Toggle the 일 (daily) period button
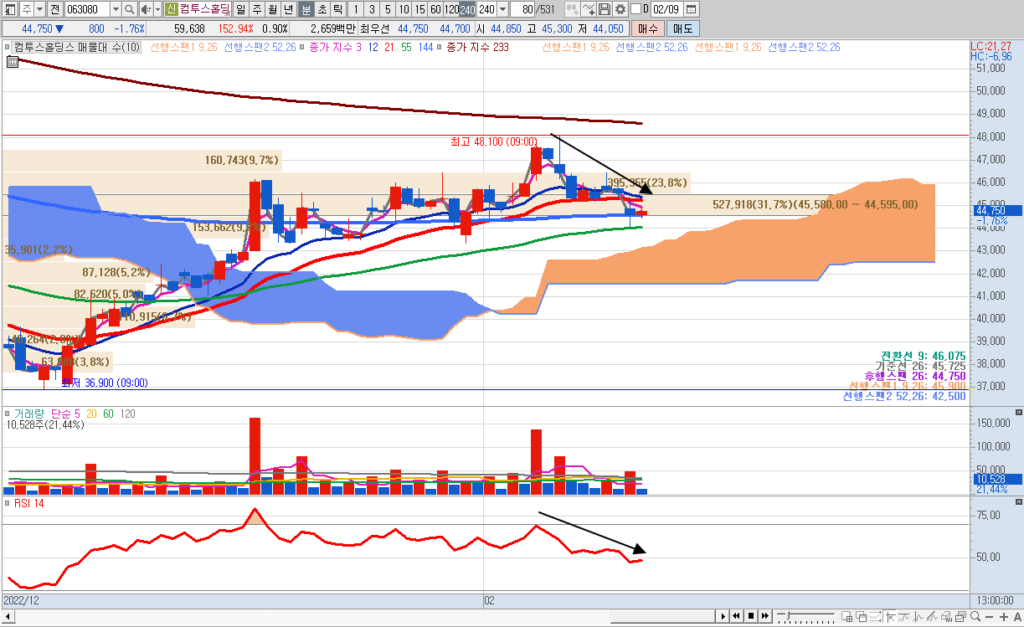 [x=242, y=9]
